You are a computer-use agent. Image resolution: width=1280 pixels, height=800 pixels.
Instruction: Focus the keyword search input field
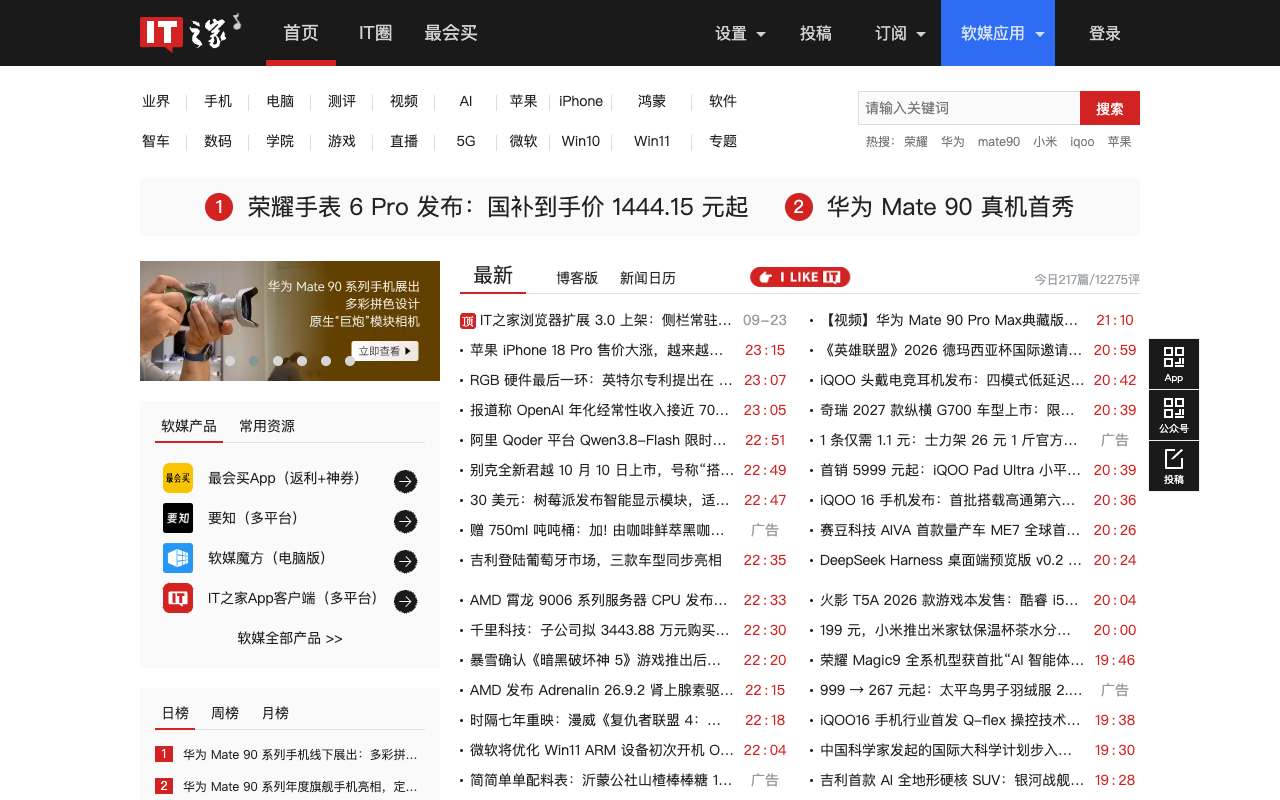click(x=969, y=108)
